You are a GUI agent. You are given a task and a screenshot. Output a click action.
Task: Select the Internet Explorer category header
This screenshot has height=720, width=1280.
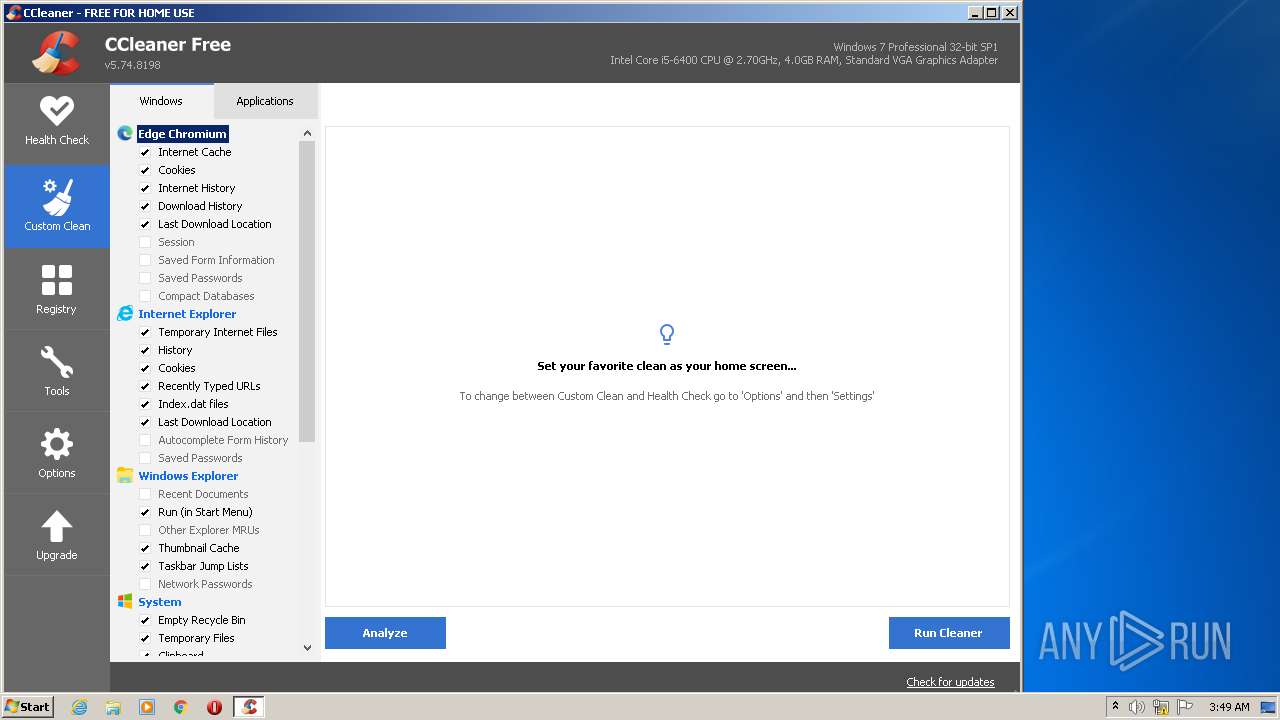[x=187, y=314]
